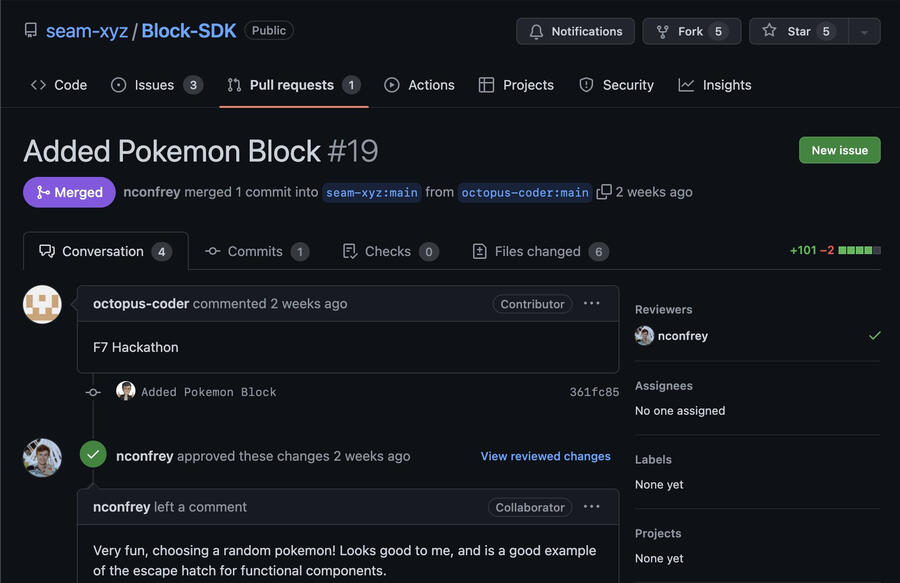Go to the Issues tab
This screenshot has height=583, width=900.
point(156,85)
